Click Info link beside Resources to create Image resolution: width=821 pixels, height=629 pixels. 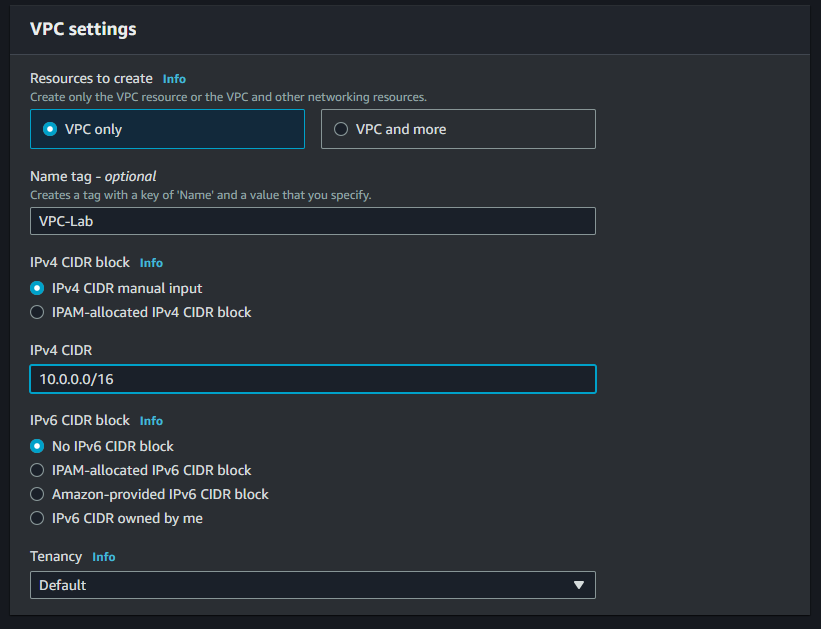[x=174, y=78]
